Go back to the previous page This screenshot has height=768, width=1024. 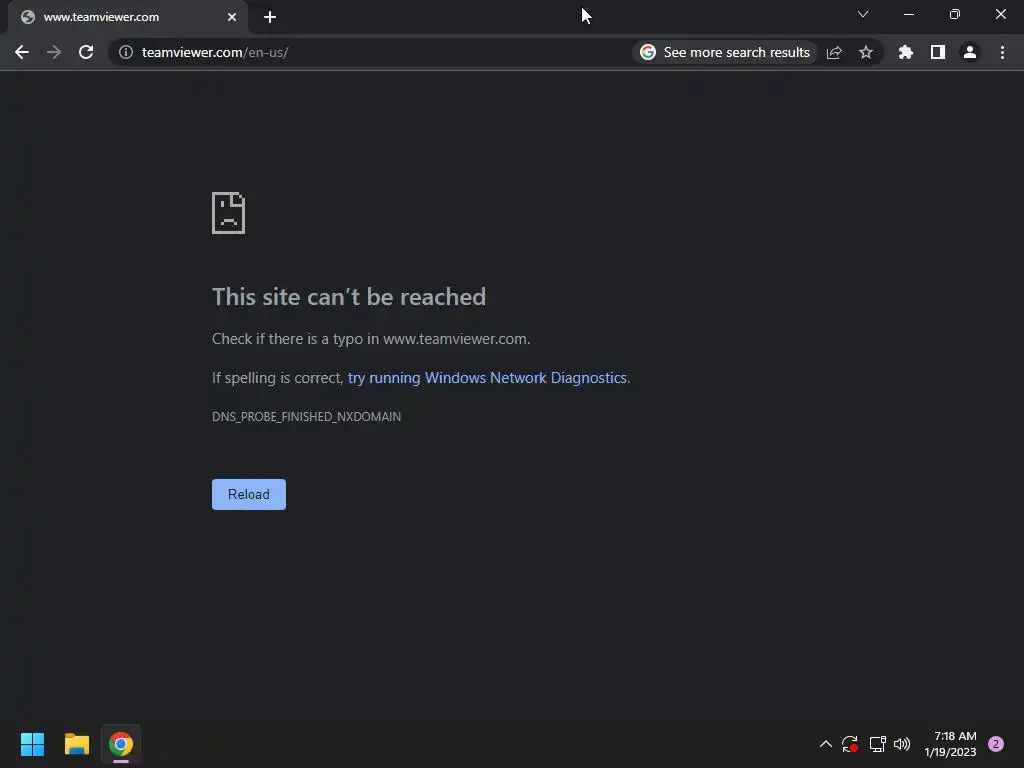tap(22, 52)
